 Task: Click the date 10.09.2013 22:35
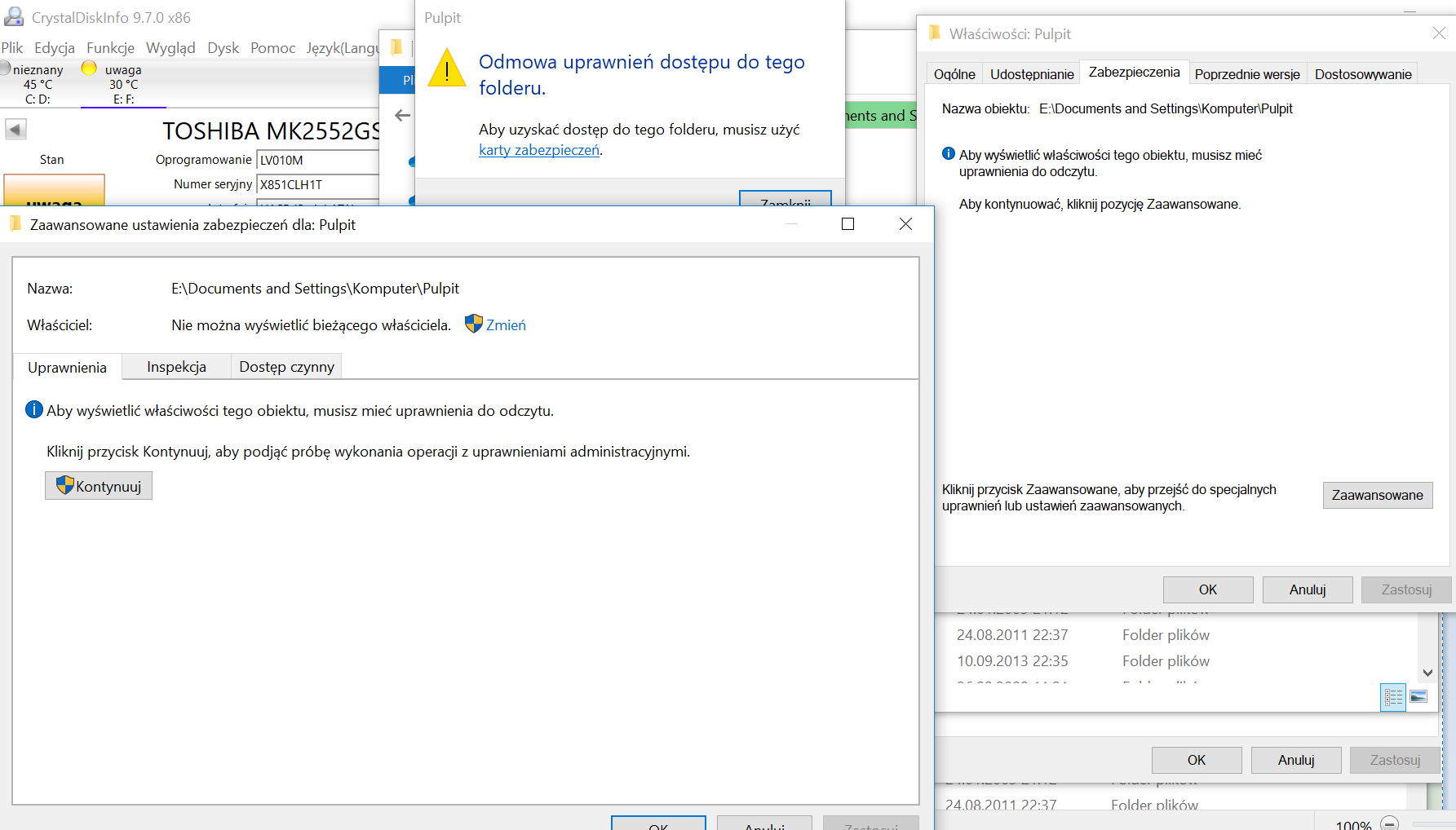(1012, 661)
